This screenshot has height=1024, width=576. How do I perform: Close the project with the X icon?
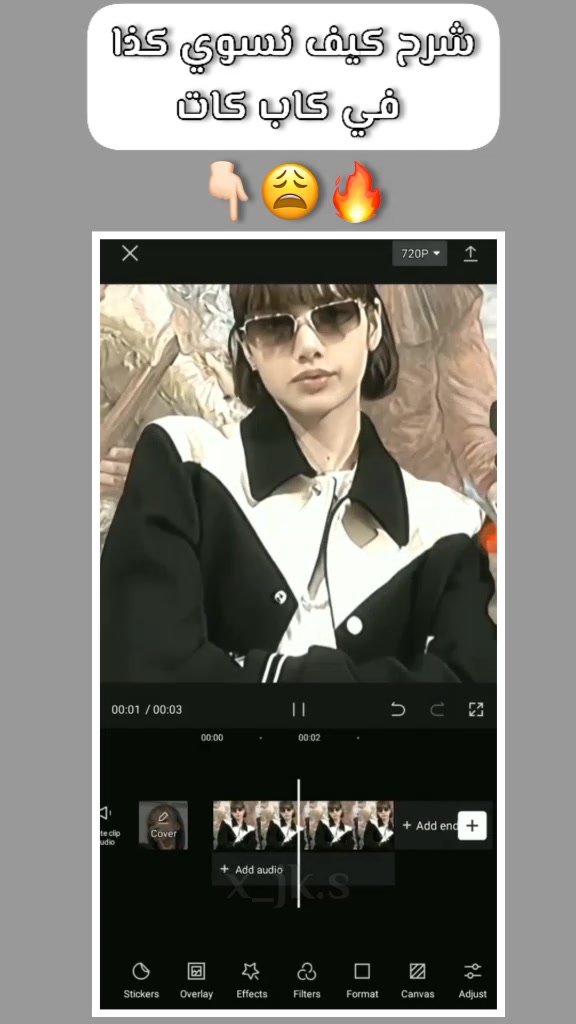click(x=130, y=253)
